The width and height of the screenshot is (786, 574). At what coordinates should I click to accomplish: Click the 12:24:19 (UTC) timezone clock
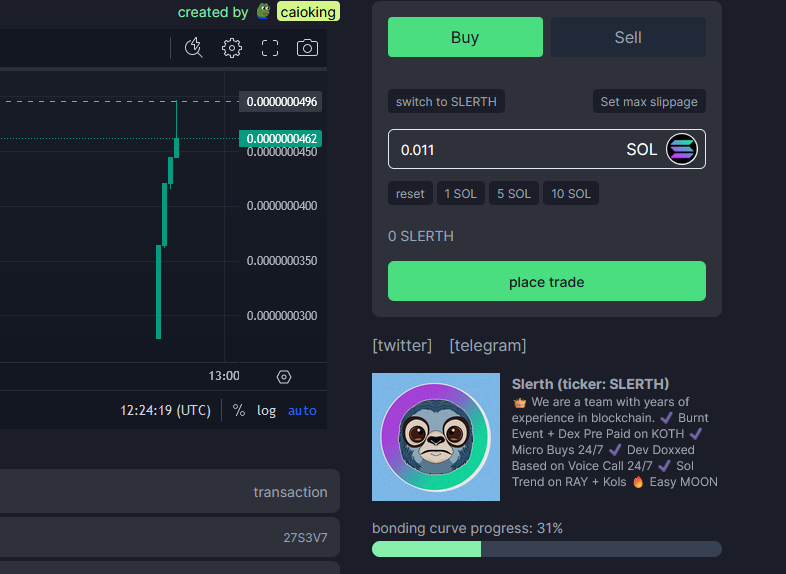click(165, 411)
